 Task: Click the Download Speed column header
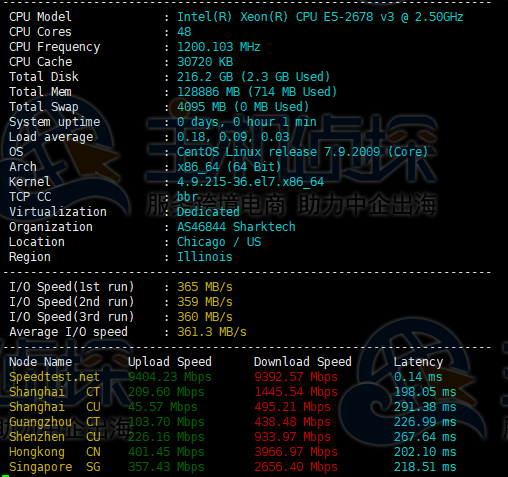303,362
